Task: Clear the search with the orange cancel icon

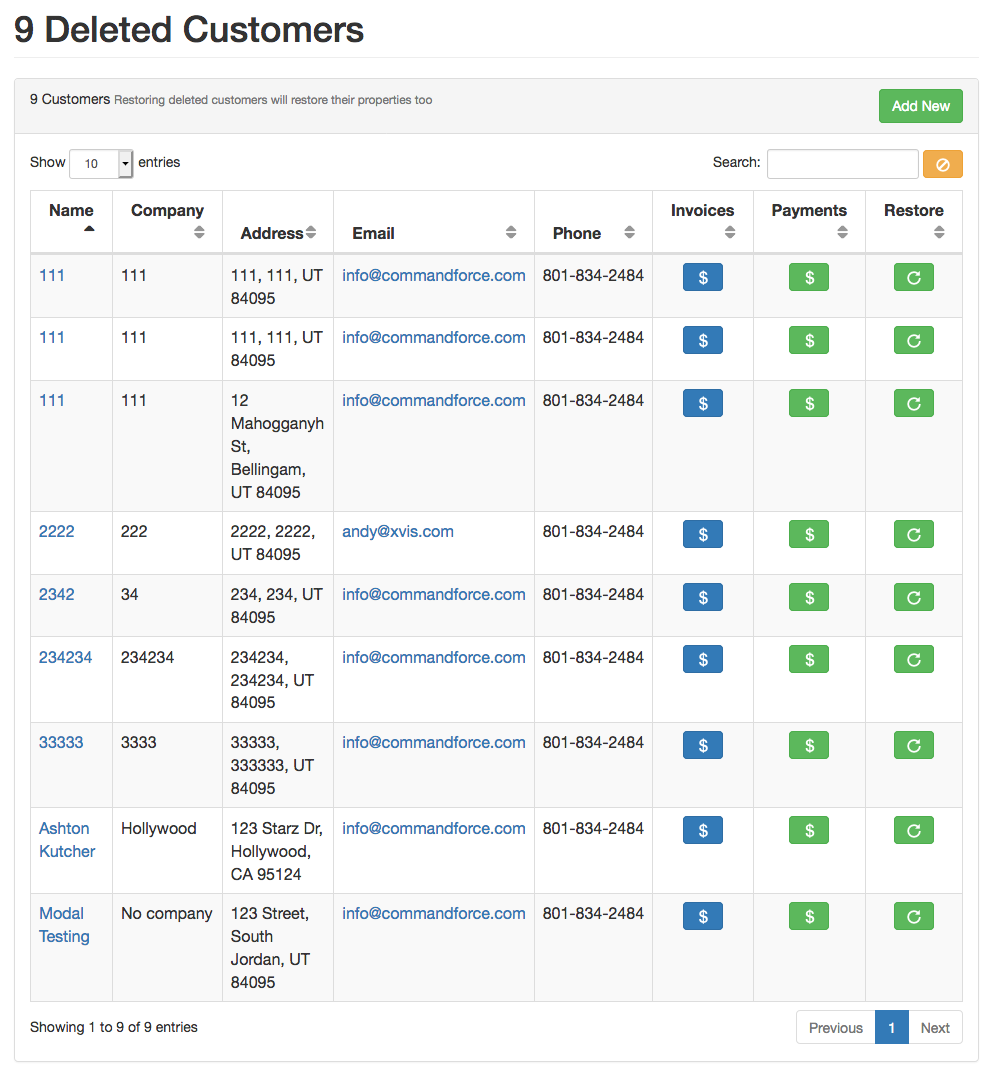Action: coord(942,164)
